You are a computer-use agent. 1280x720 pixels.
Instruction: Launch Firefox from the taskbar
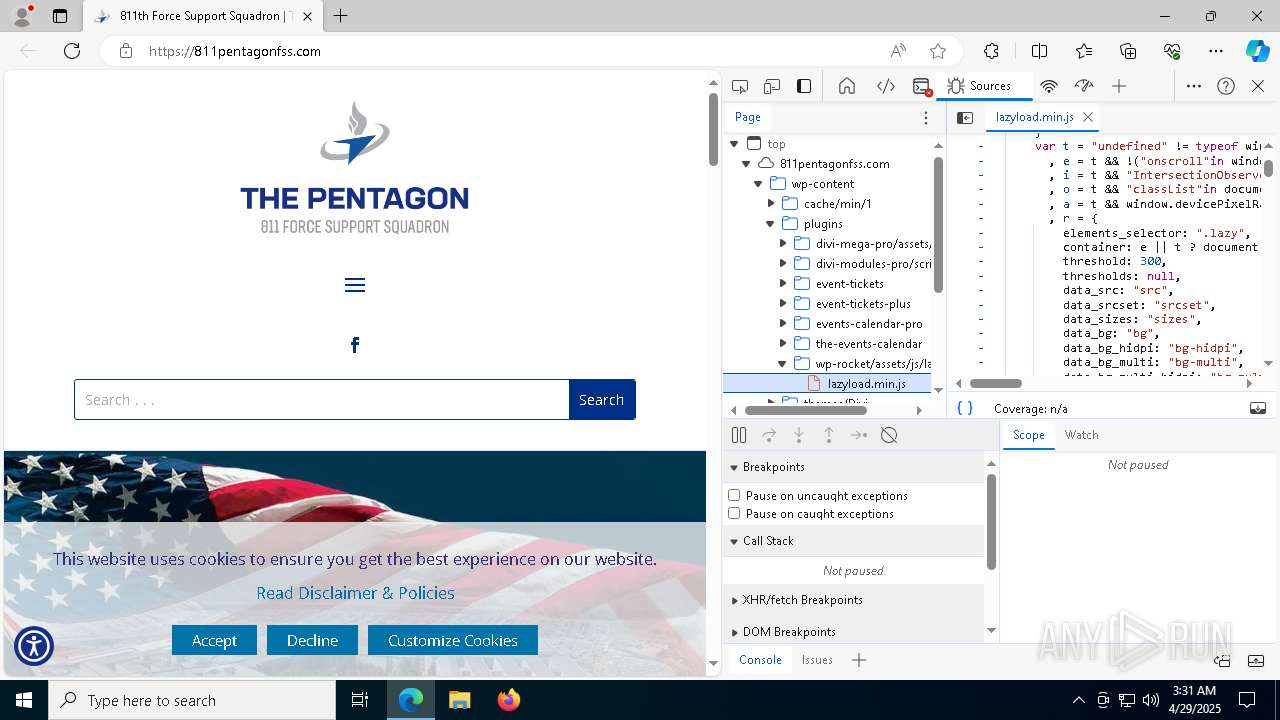[508, 700]
